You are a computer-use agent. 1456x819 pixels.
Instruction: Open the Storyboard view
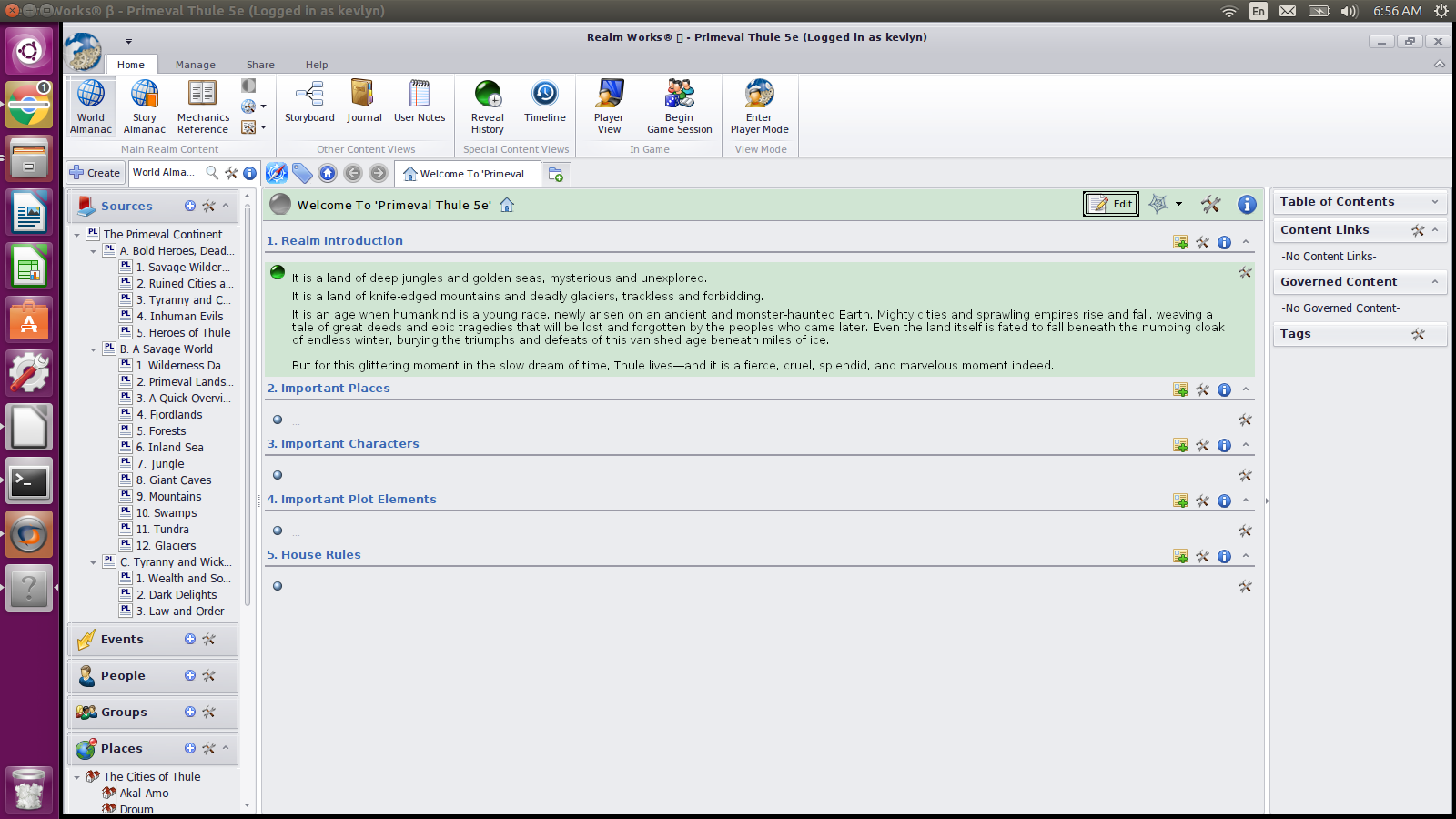click(309, 101)
